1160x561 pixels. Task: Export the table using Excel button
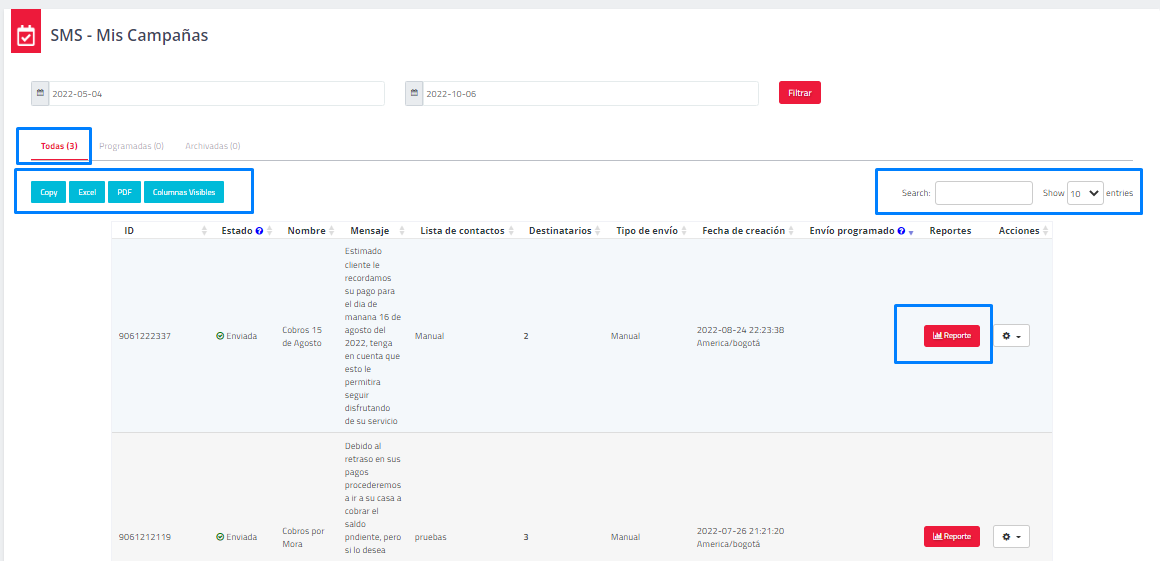click(x=86, y=192)
